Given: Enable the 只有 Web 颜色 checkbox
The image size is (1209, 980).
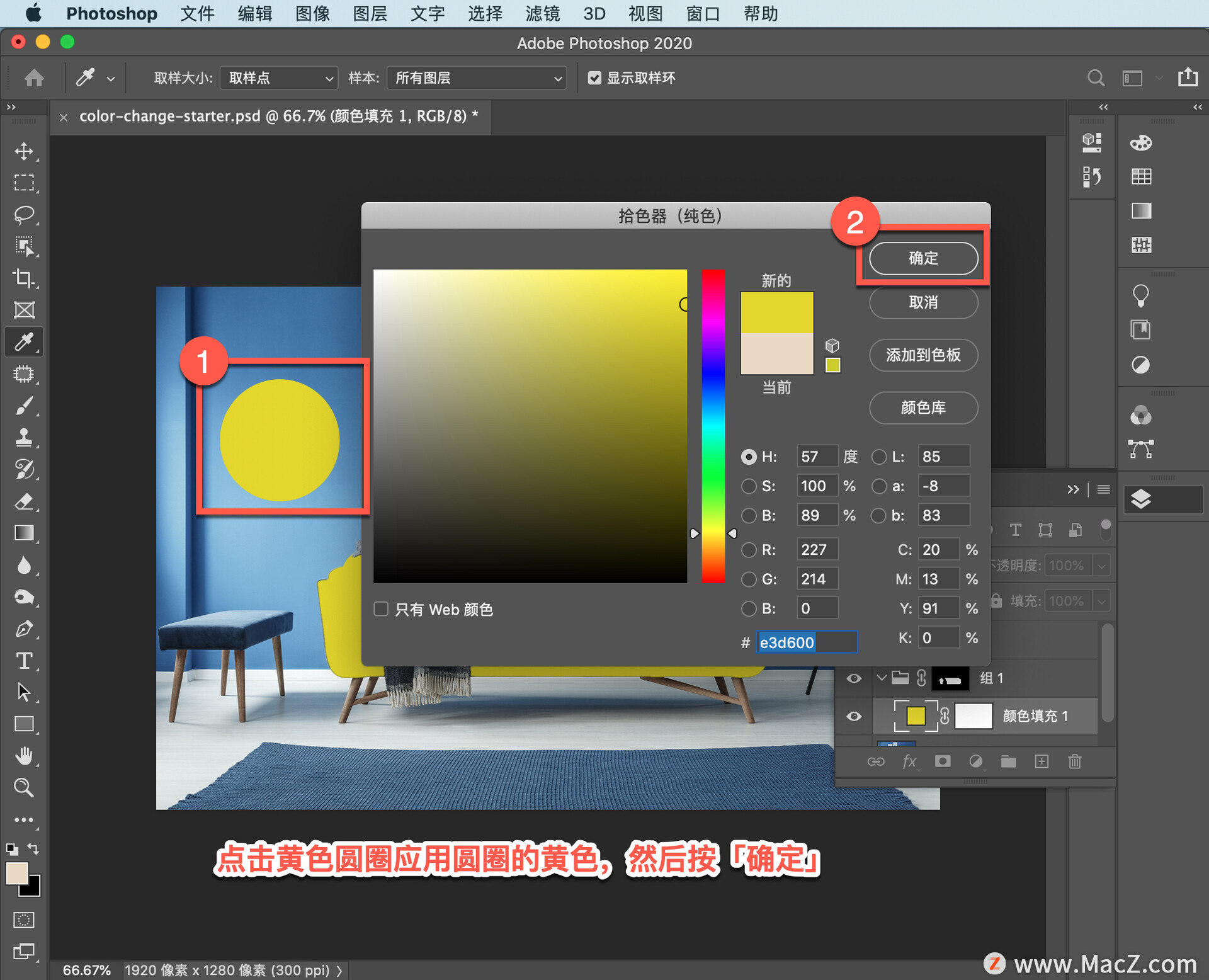Looking at the screenshot, I should 381,609.
